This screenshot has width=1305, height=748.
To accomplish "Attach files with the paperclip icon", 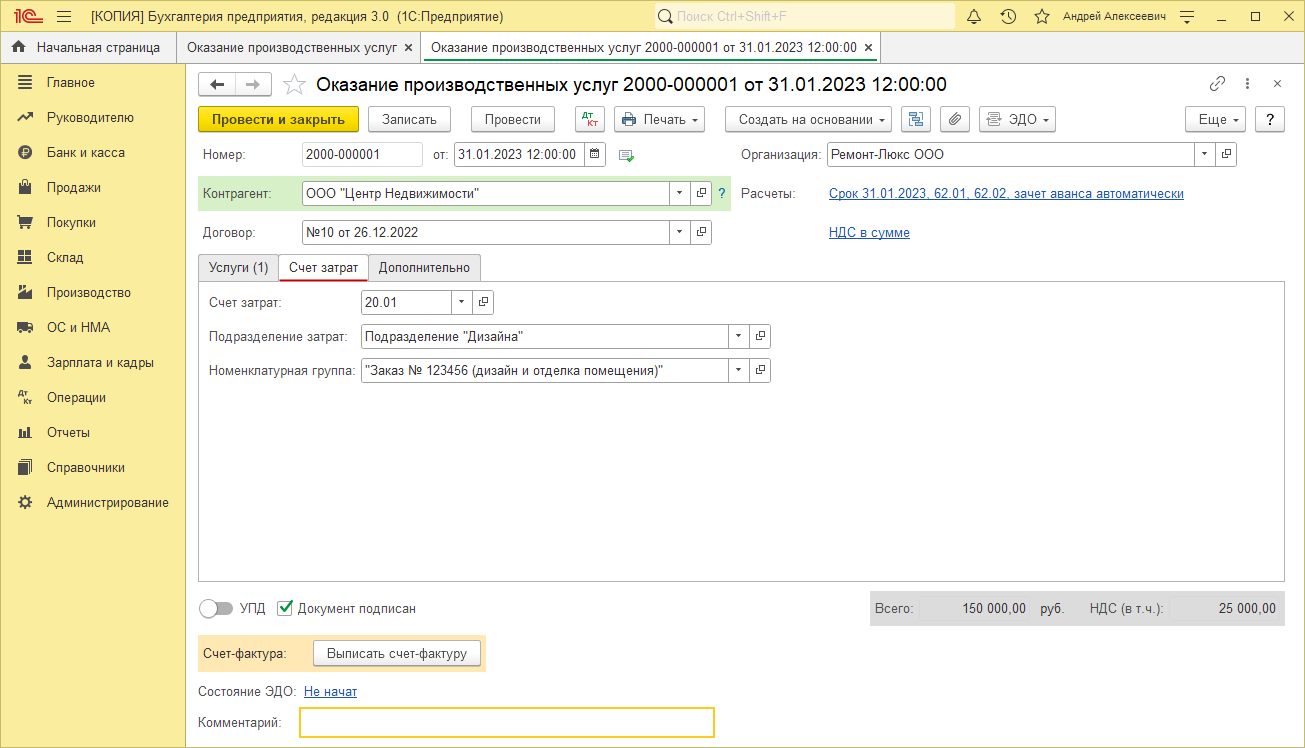I will [955, 119].
